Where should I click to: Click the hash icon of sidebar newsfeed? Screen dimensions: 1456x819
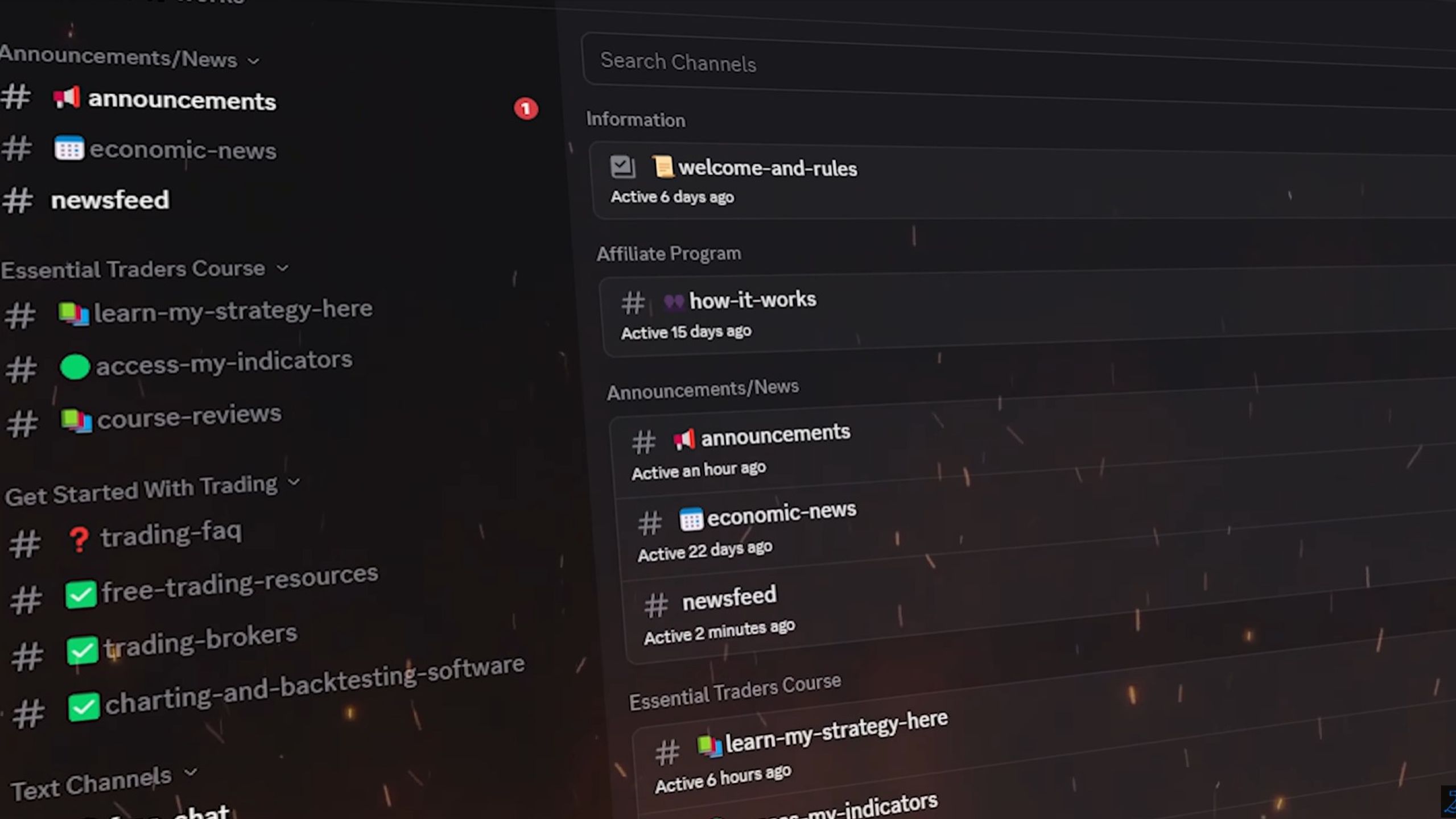(17, 201)
